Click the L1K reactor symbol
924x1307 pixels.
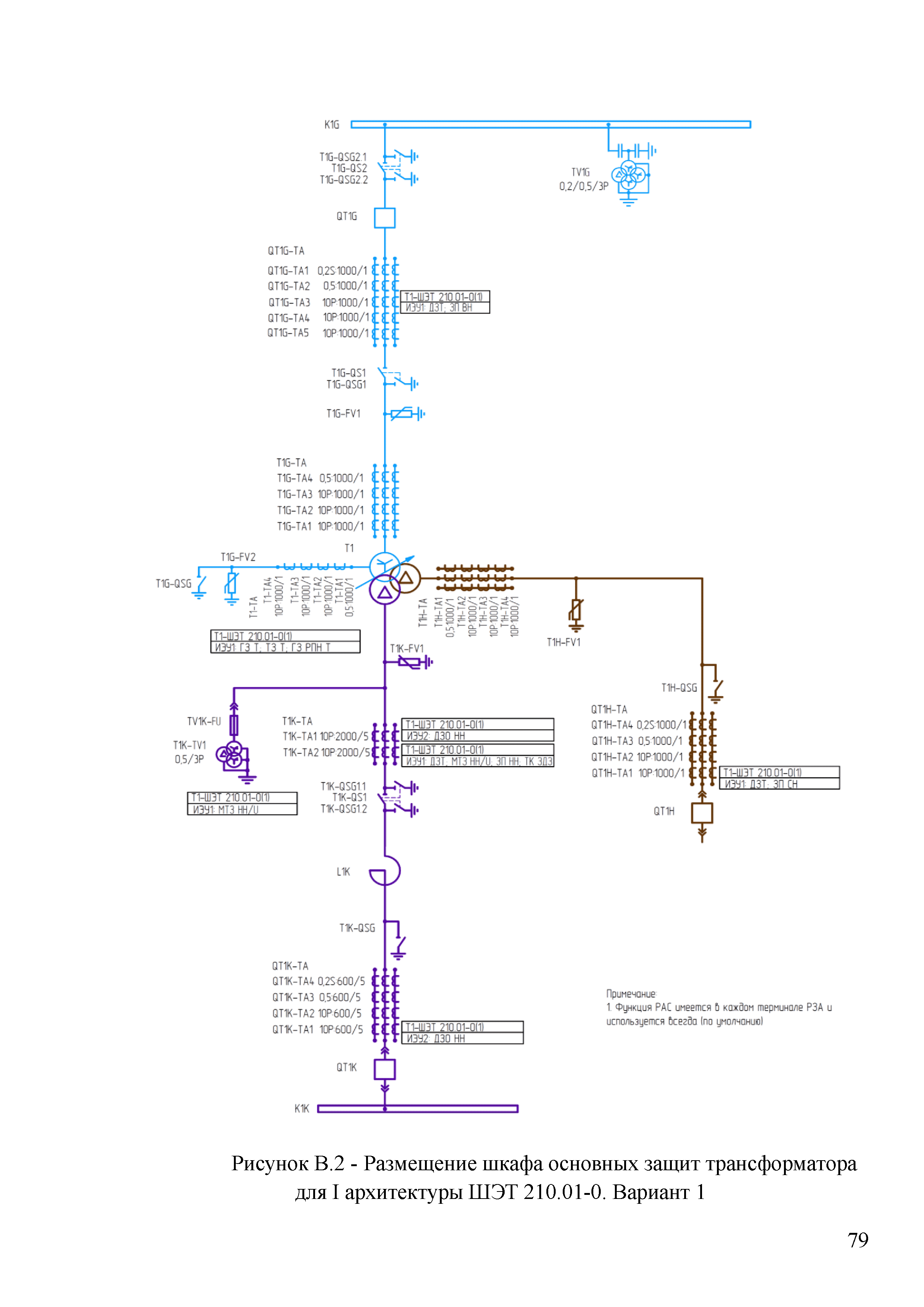385,870
